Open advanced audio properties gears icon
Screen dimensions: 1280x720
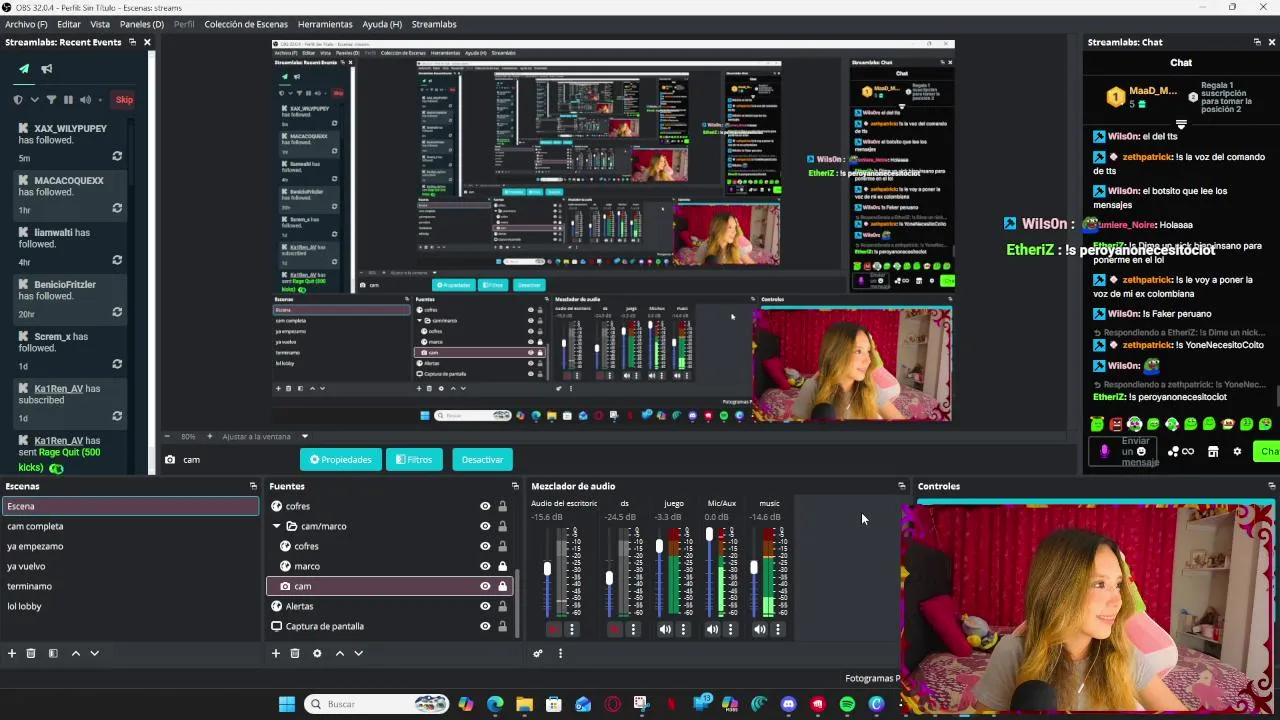(x=538, y=653)
